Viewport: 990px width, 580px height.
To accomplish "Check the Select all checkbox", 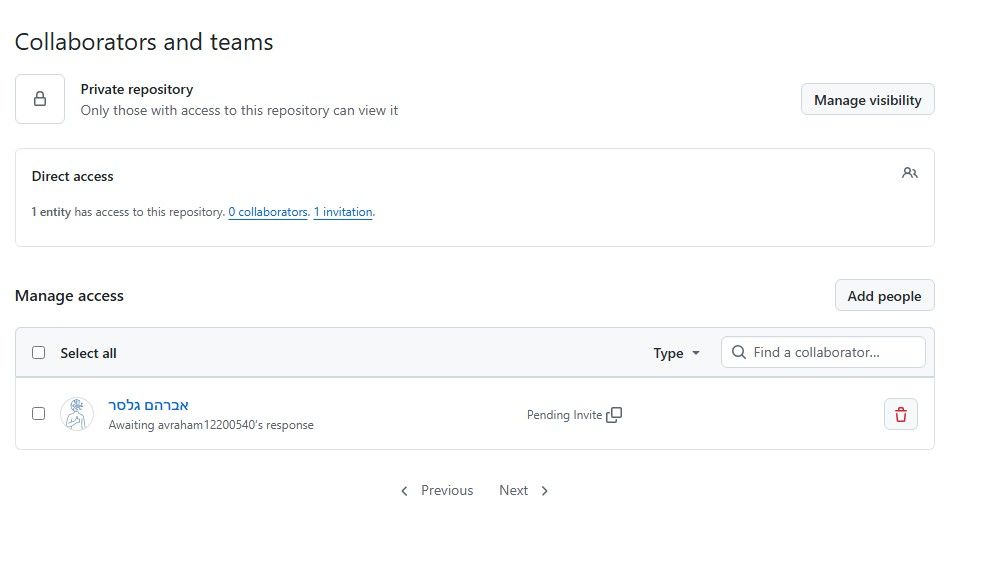I will tap(39, 353).
